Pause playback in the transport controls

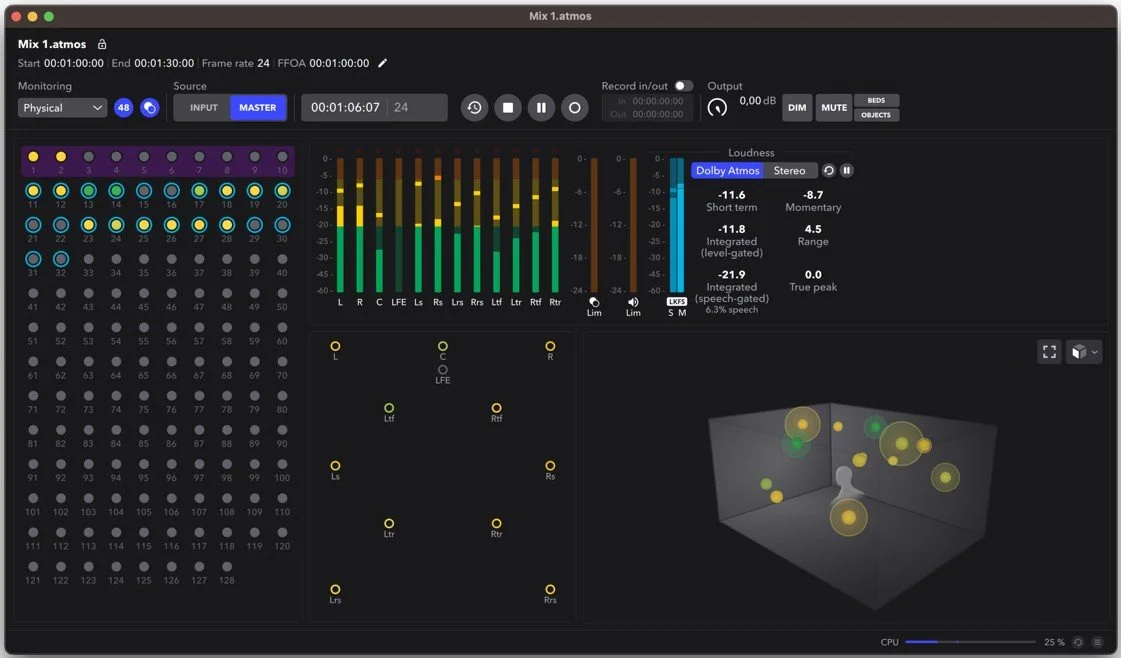(x=541, y=108)
